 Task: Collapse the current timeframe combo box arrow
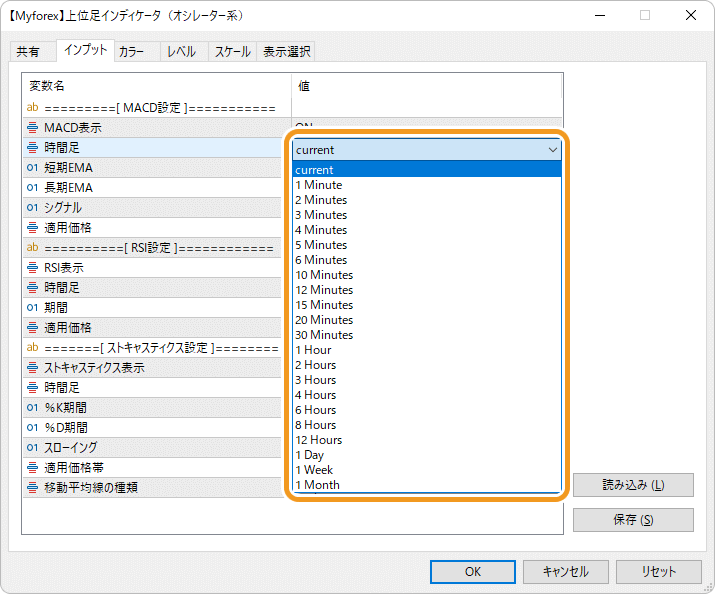(553, 150)
